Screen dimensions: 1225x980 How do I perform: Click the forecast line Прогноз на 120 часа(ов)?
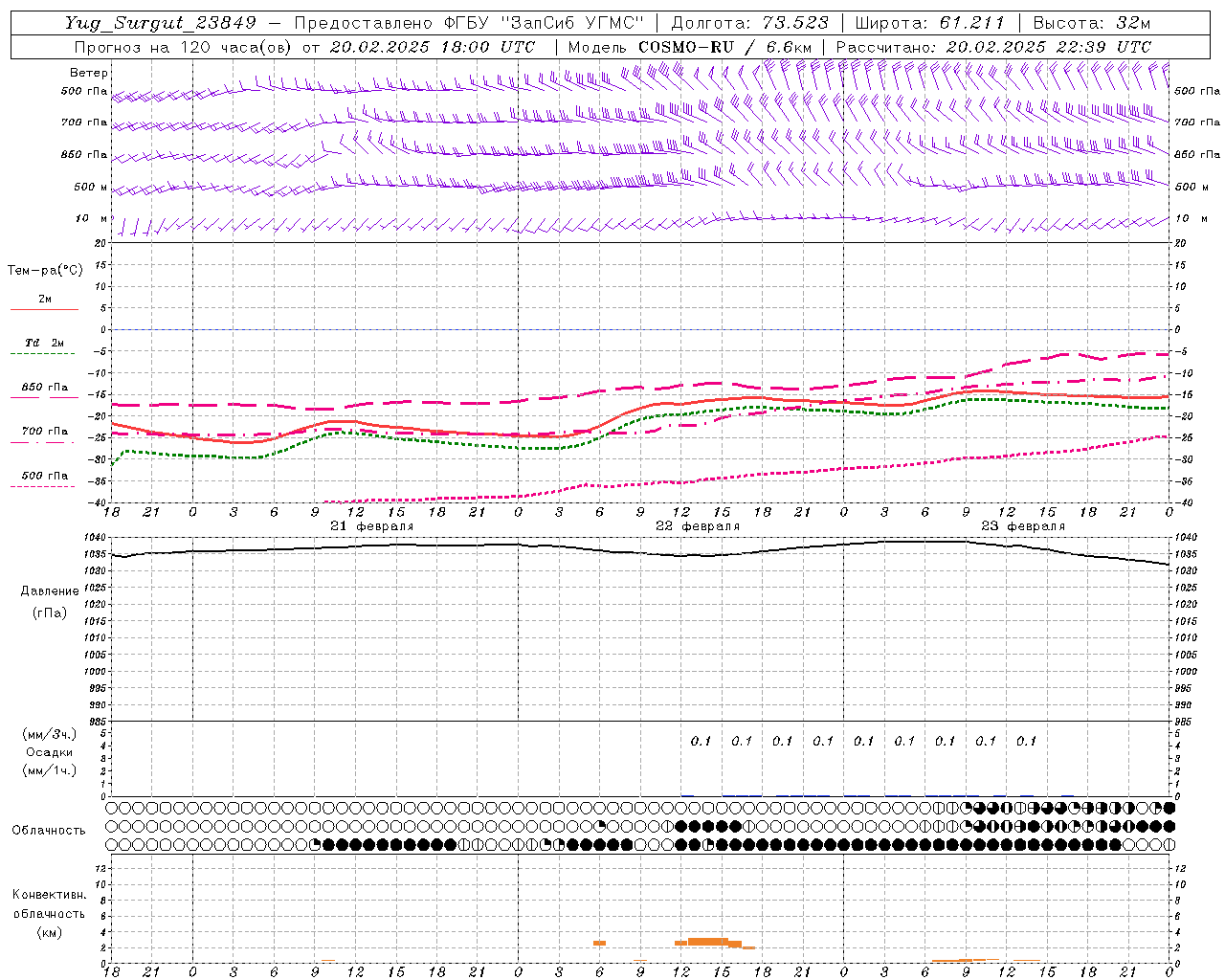(x=183, y=47)
